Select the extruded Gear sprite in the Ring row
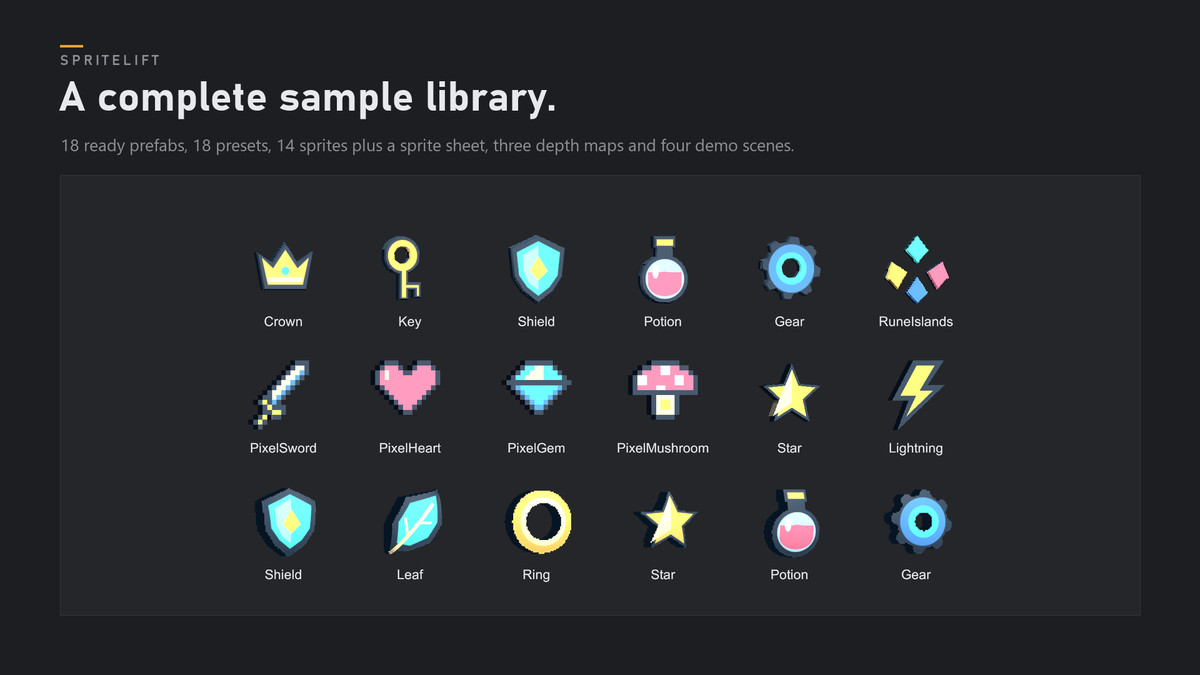 (x=918, y=522)
